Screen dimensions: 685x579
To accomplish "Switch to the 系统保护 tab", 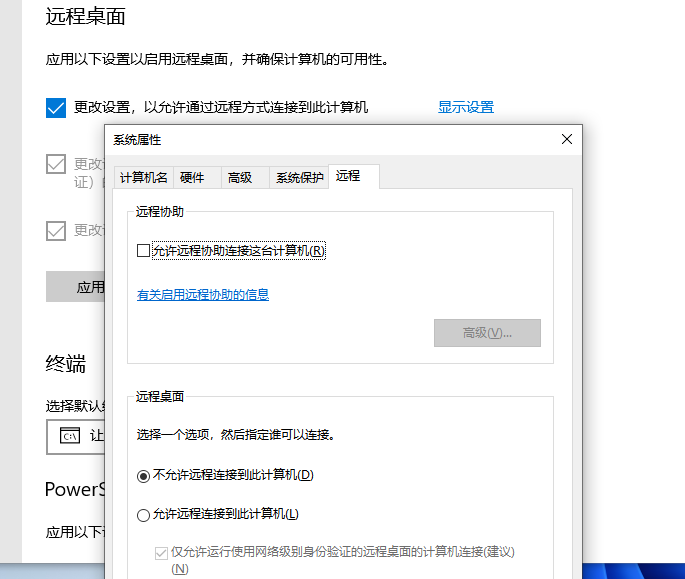I will (299, 178).
